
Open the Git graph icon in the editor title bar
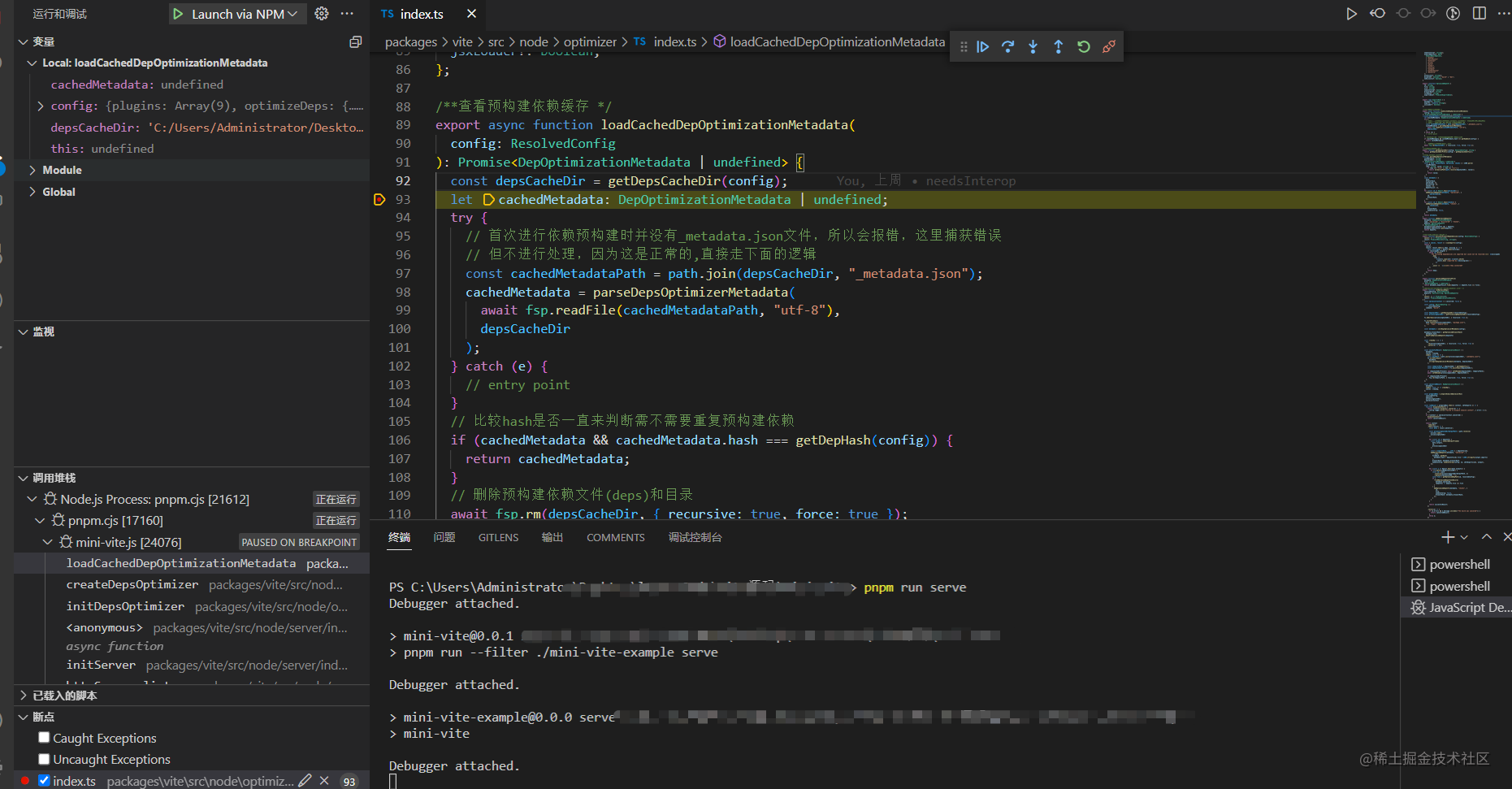1454,14
